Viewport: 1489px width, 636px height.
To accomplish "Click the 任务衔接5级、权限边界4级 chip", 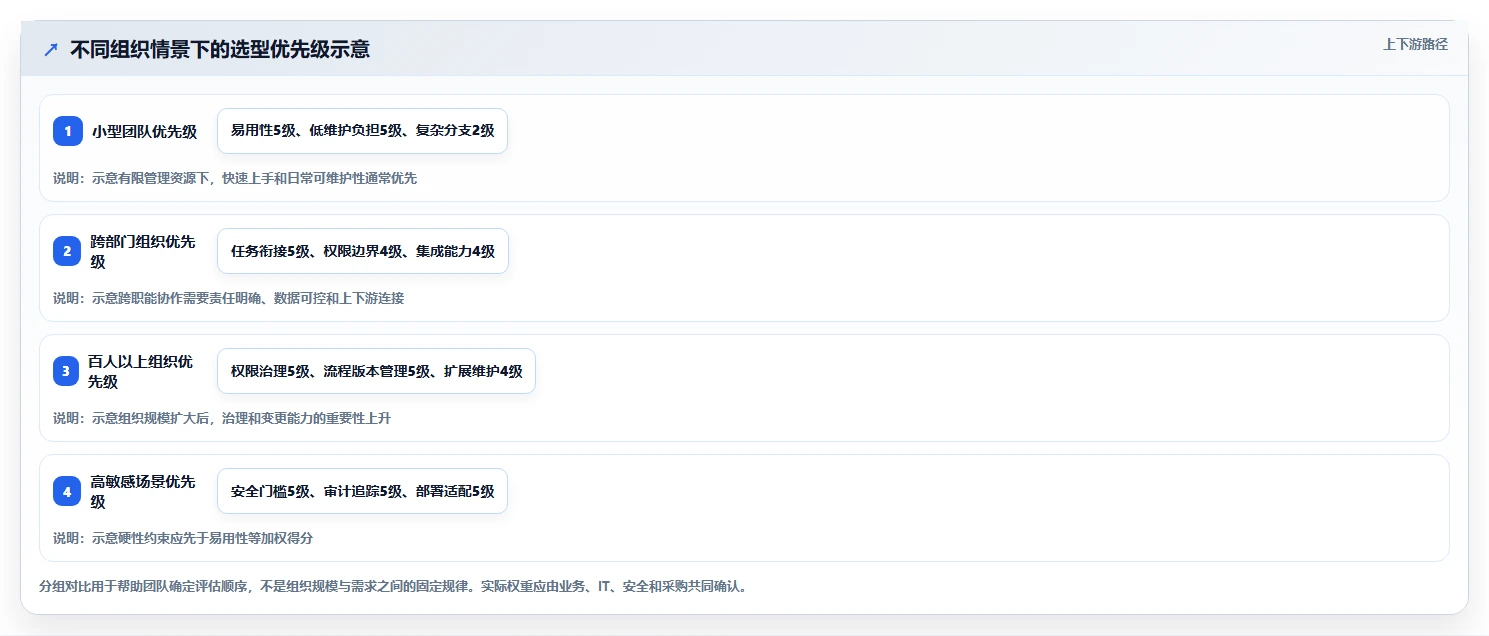I will point(362,251).
